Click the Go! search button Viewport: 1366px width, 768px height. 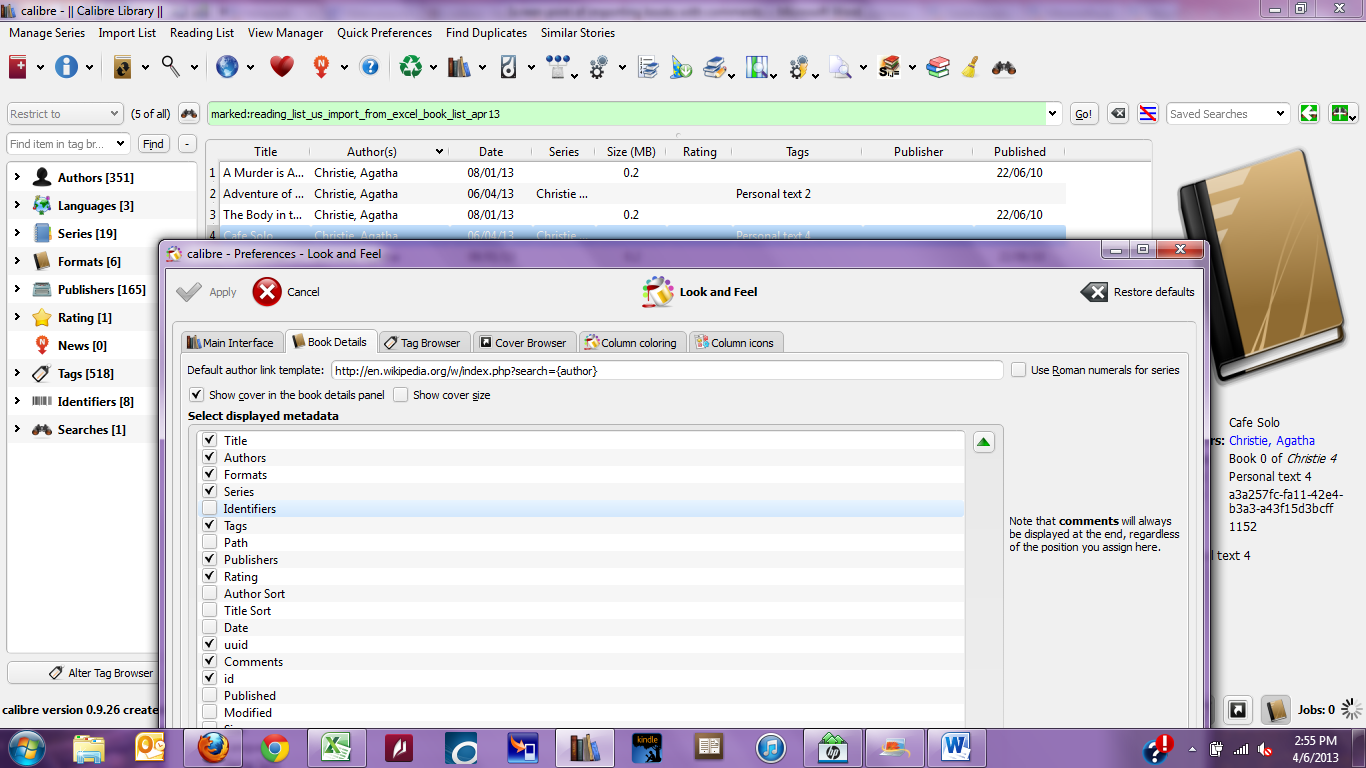coord(1084,114)
